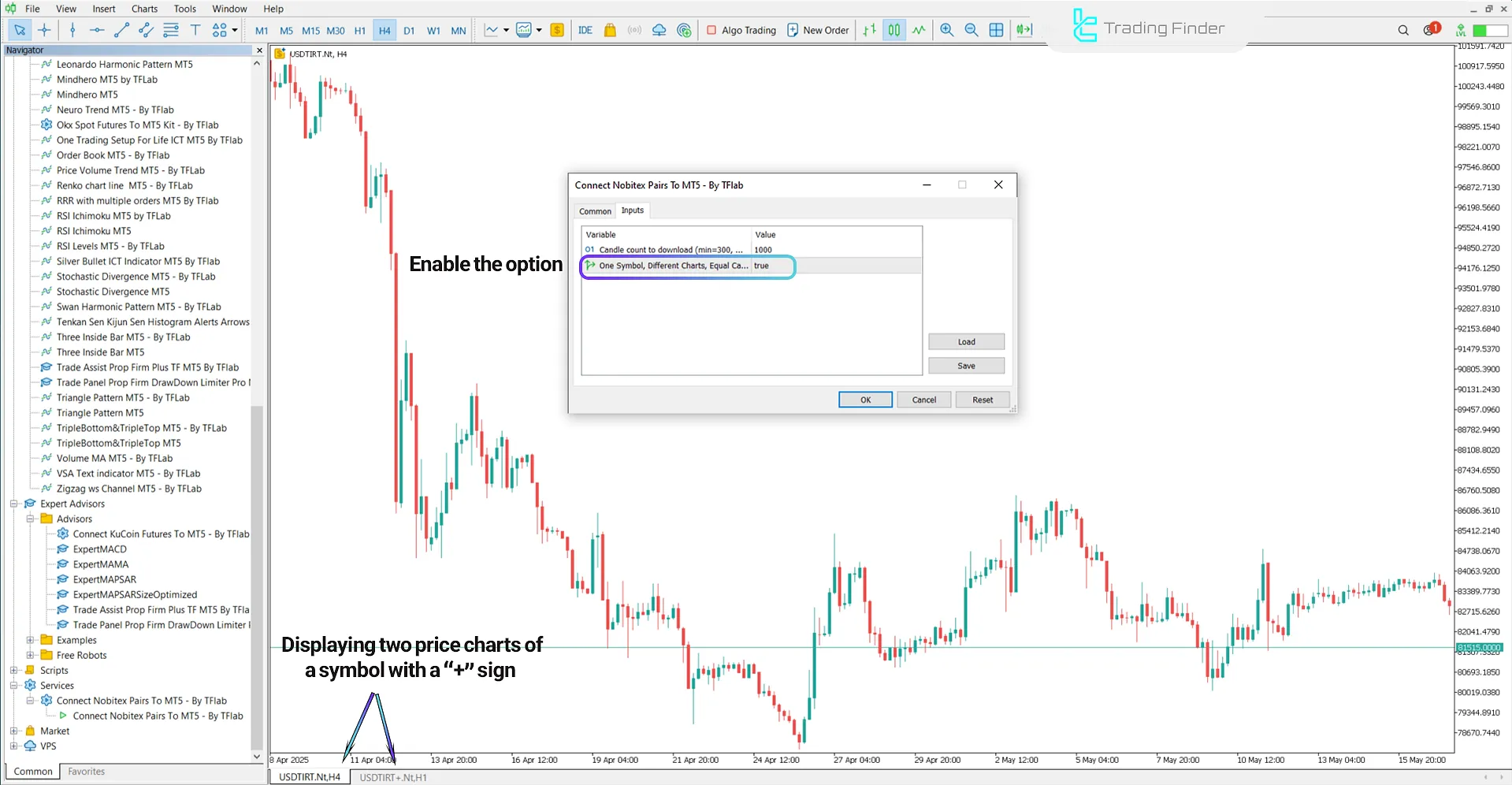This screenshot has width=1512, height=785.
Task: Toggle the chart shift icon on toolbar
Action: 1023,30
